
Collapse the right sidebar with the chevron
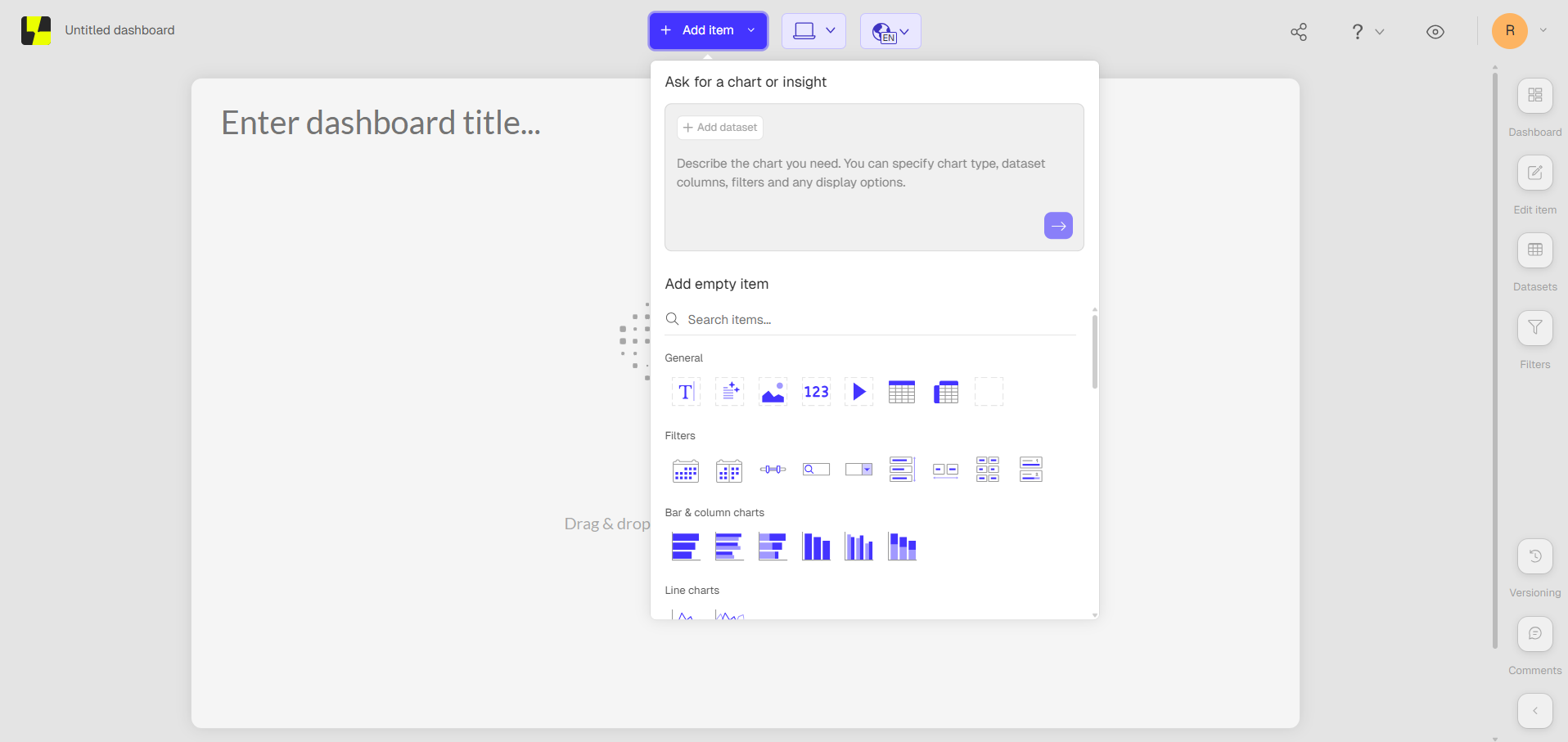tap(1534, 711)
